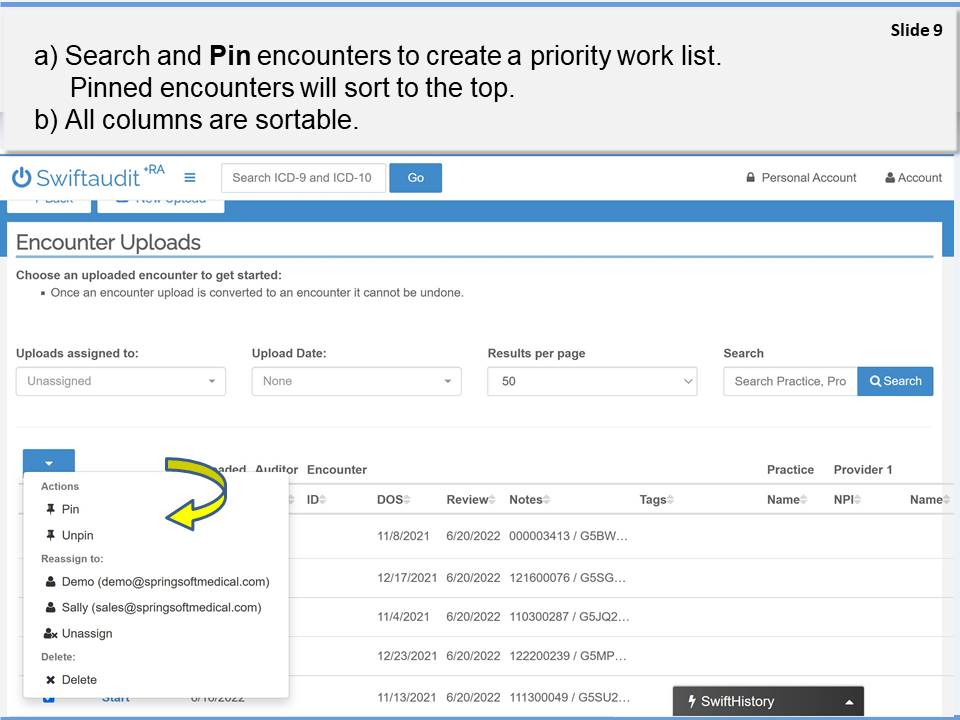
Task: Choose Pin from the Actions menu
Action: coord(70,509)
